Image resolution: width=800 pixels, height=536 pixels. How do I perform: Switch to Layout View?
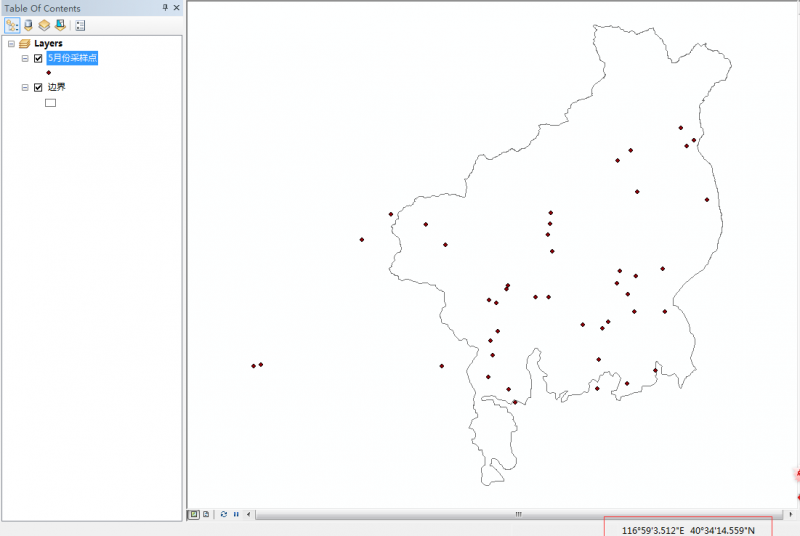click(206, 514)
